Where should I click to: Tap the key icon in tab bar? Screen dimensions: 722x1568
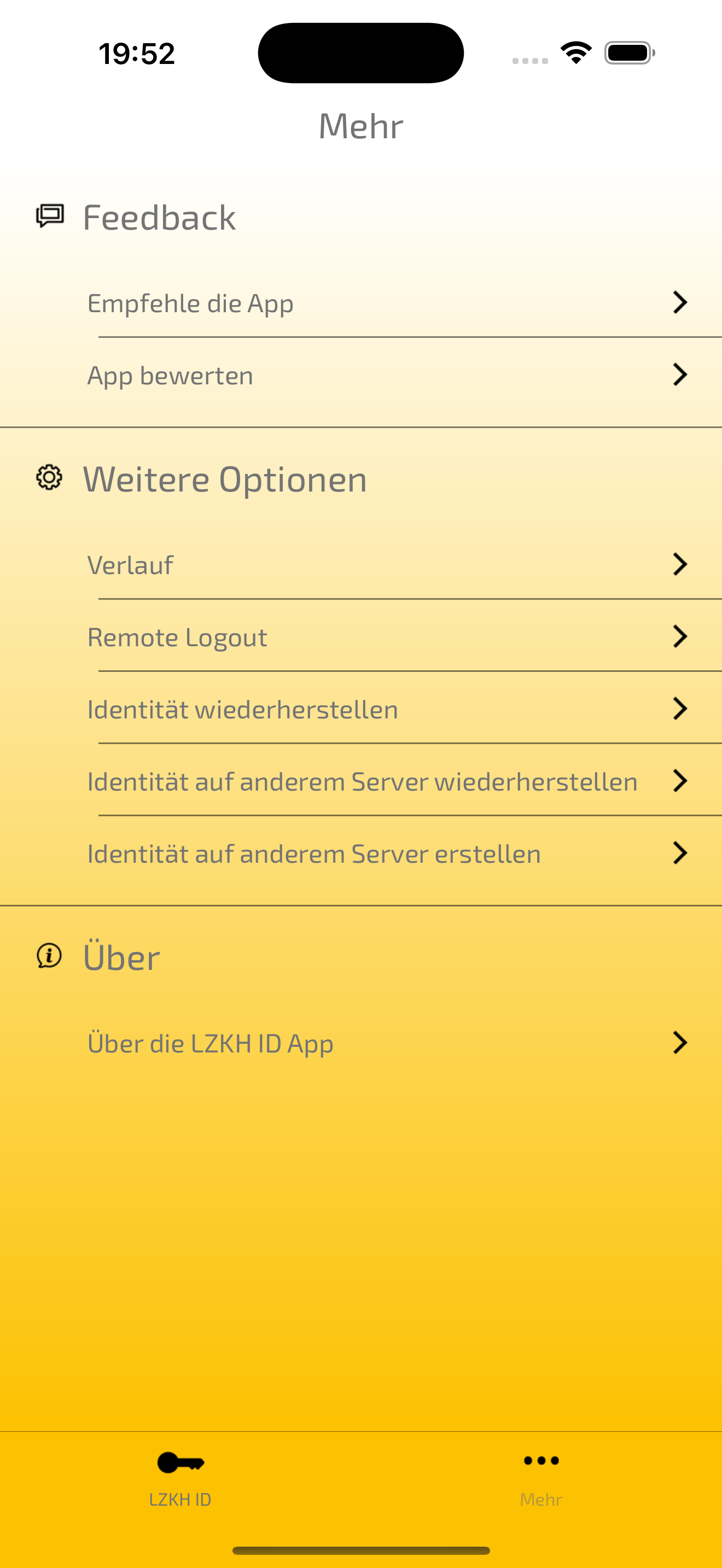tap(181, 1462)
